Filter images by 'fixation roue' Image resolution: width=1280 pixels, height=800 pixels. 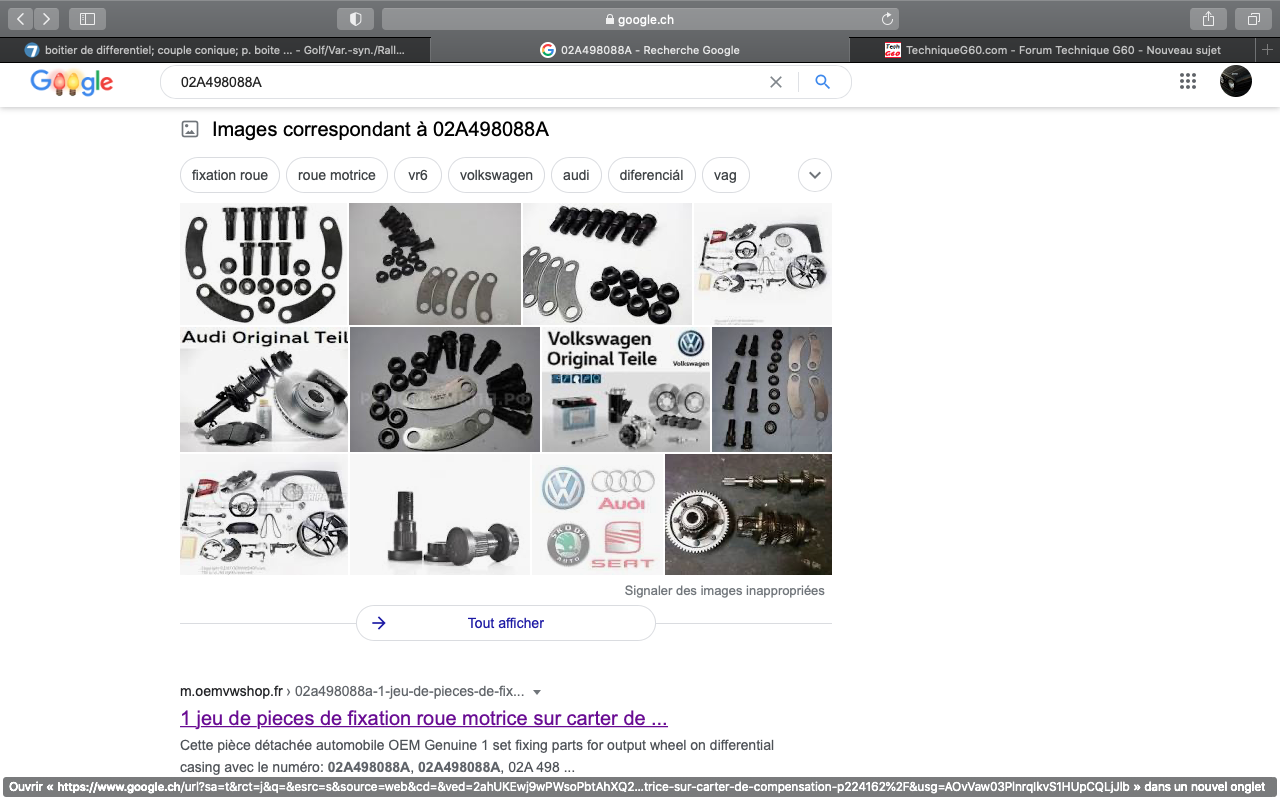230,175
